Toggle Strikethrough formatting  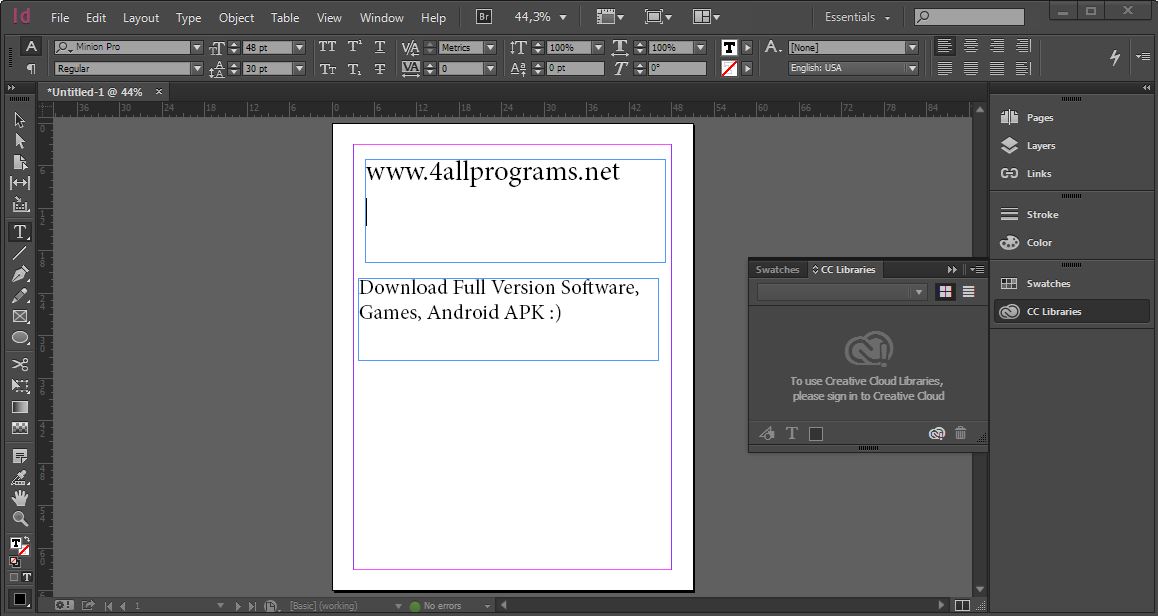[380, 69]
